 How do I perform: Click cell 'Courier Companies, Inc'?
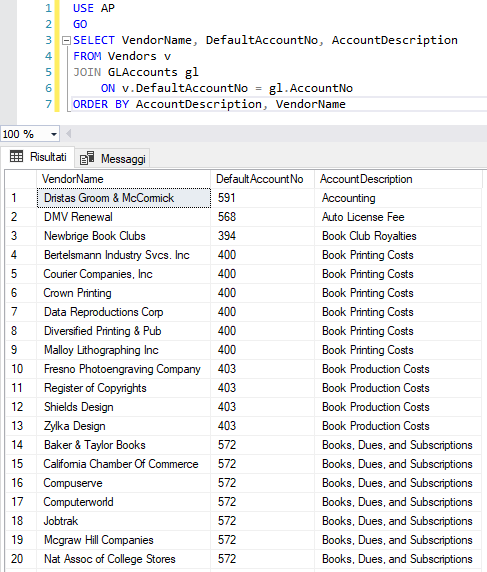click(x=124, y=274)
